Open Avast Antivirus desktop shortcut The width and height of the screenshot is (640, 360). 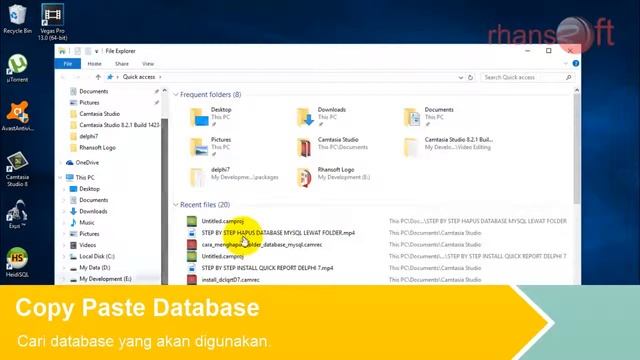pos(18,116)
